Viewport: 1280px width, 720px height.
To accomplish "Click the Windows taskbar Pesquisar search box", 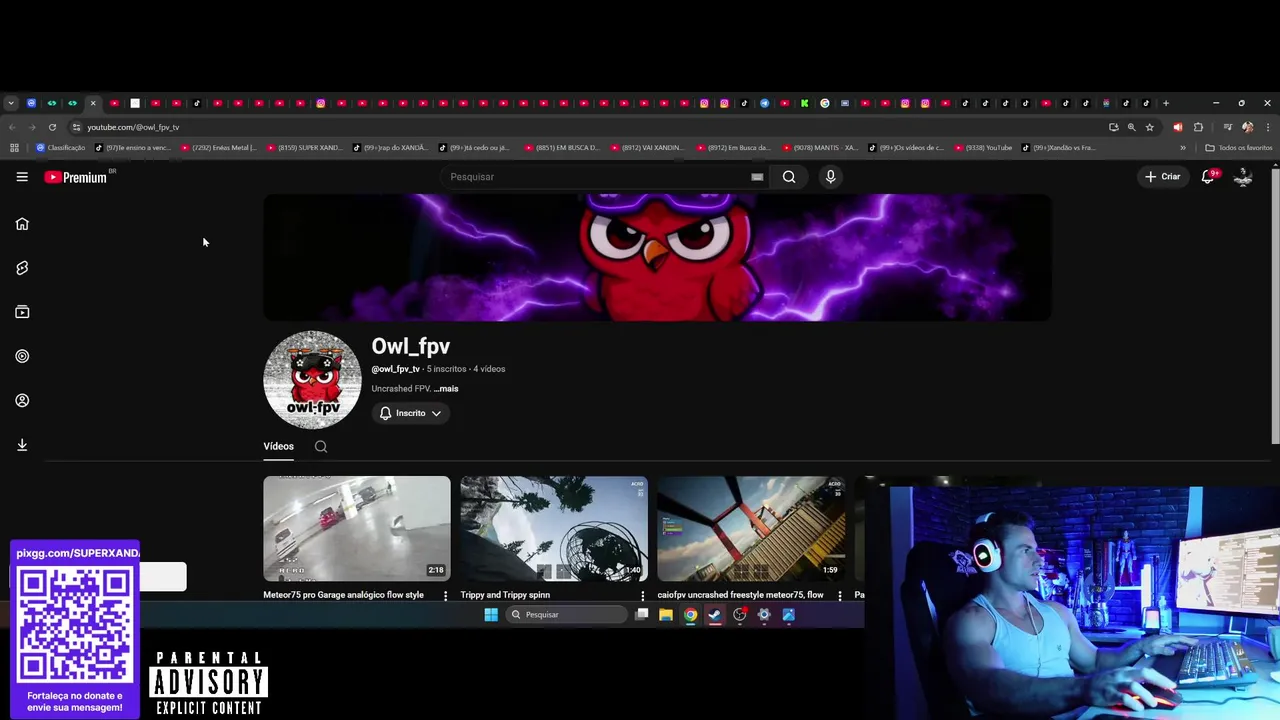I will [x=567, y=615].
